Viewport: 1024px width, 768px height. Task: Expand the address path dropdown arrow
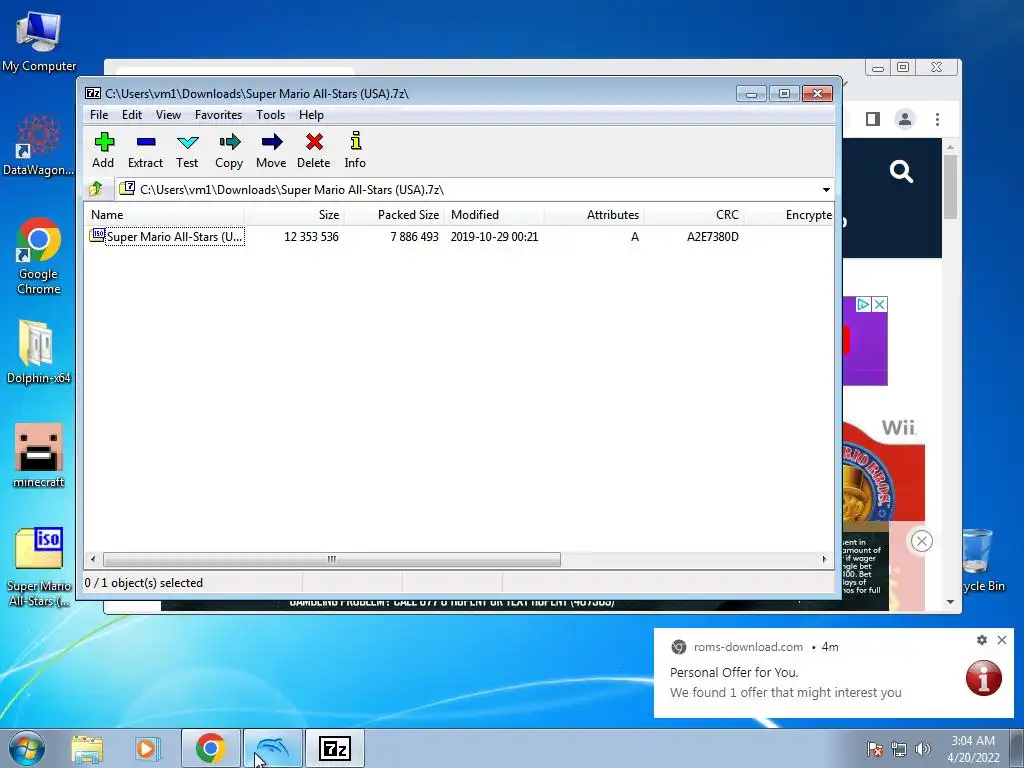[x=826, y=189]
